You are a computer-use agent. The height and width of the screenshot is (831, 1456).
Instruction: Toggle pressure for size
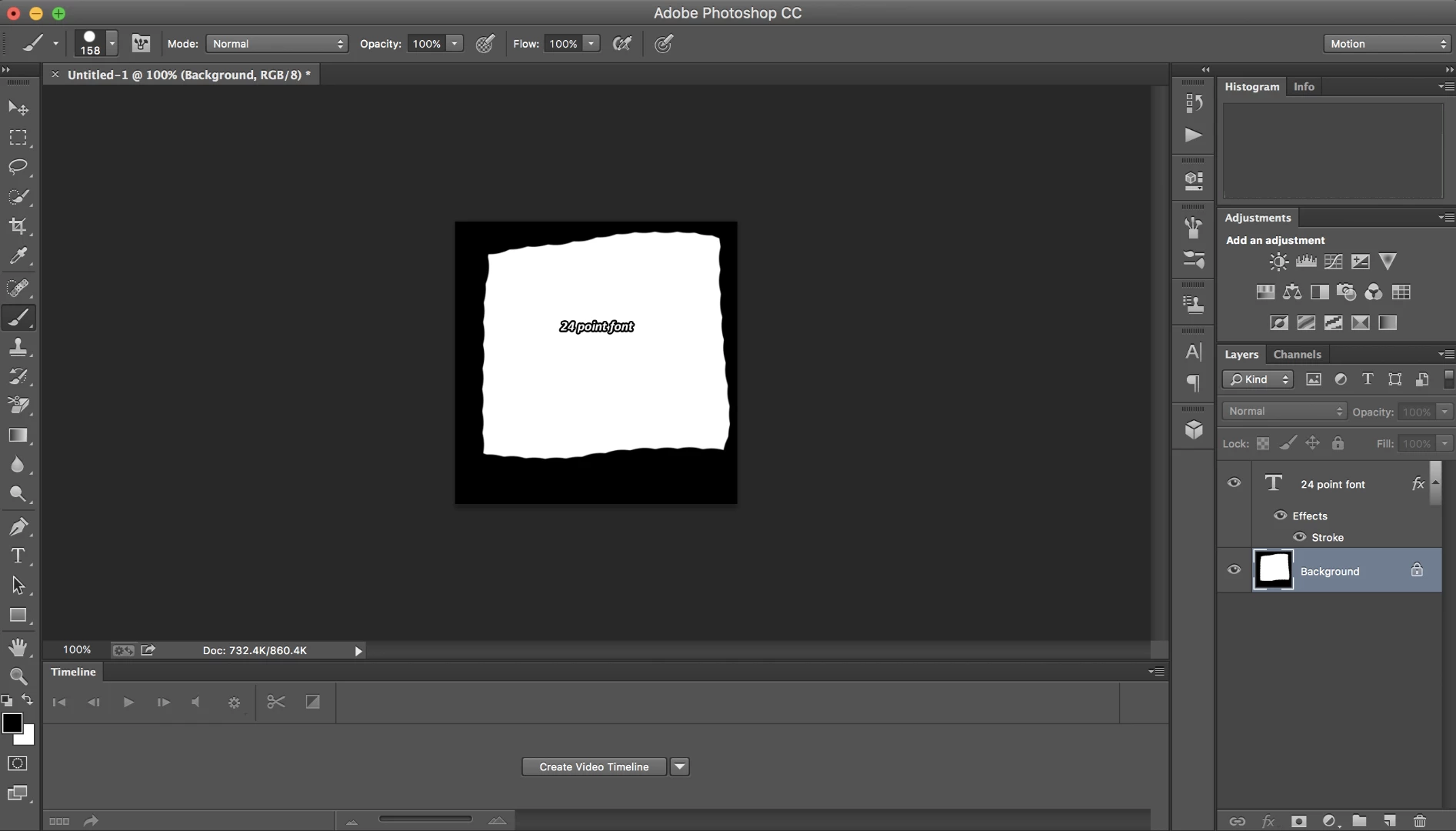pos(664,44)
